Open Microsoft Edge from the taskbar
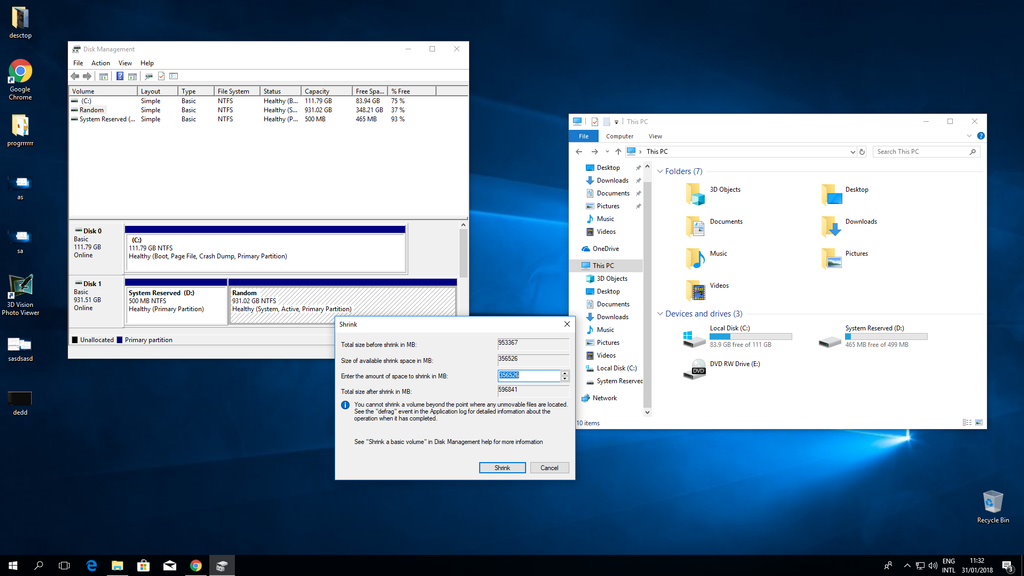Viewport: 1024px width, 576px height. pyautogui.click(x=91, y=566)
